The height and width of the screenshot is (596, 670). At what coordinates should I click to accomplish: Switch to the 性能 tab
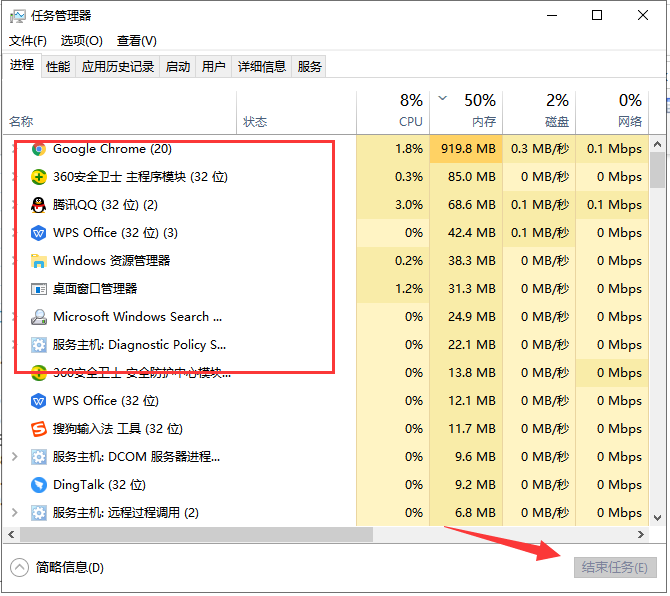(x=58, y=67)
